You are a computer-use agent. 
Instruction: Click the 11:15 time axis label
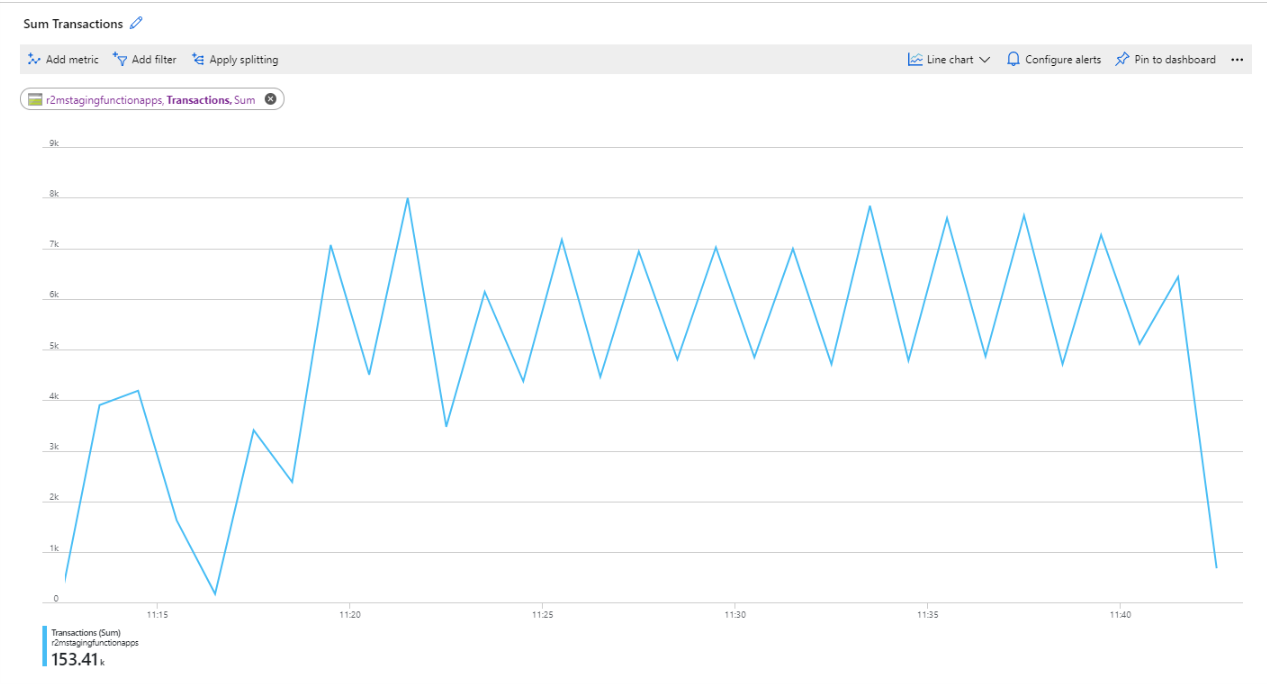click(x=156, y=614)
